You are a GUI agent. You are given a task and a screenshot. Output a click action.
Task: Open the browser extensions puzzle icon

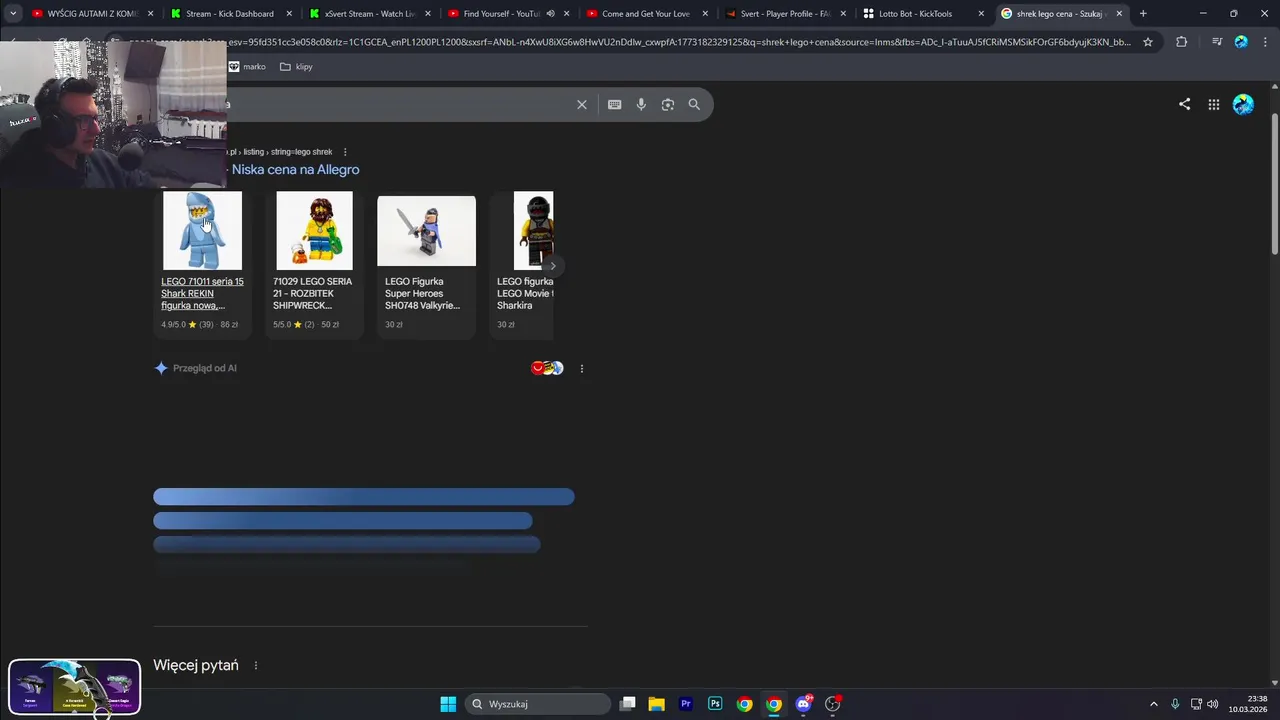[x=1181, y=42]
